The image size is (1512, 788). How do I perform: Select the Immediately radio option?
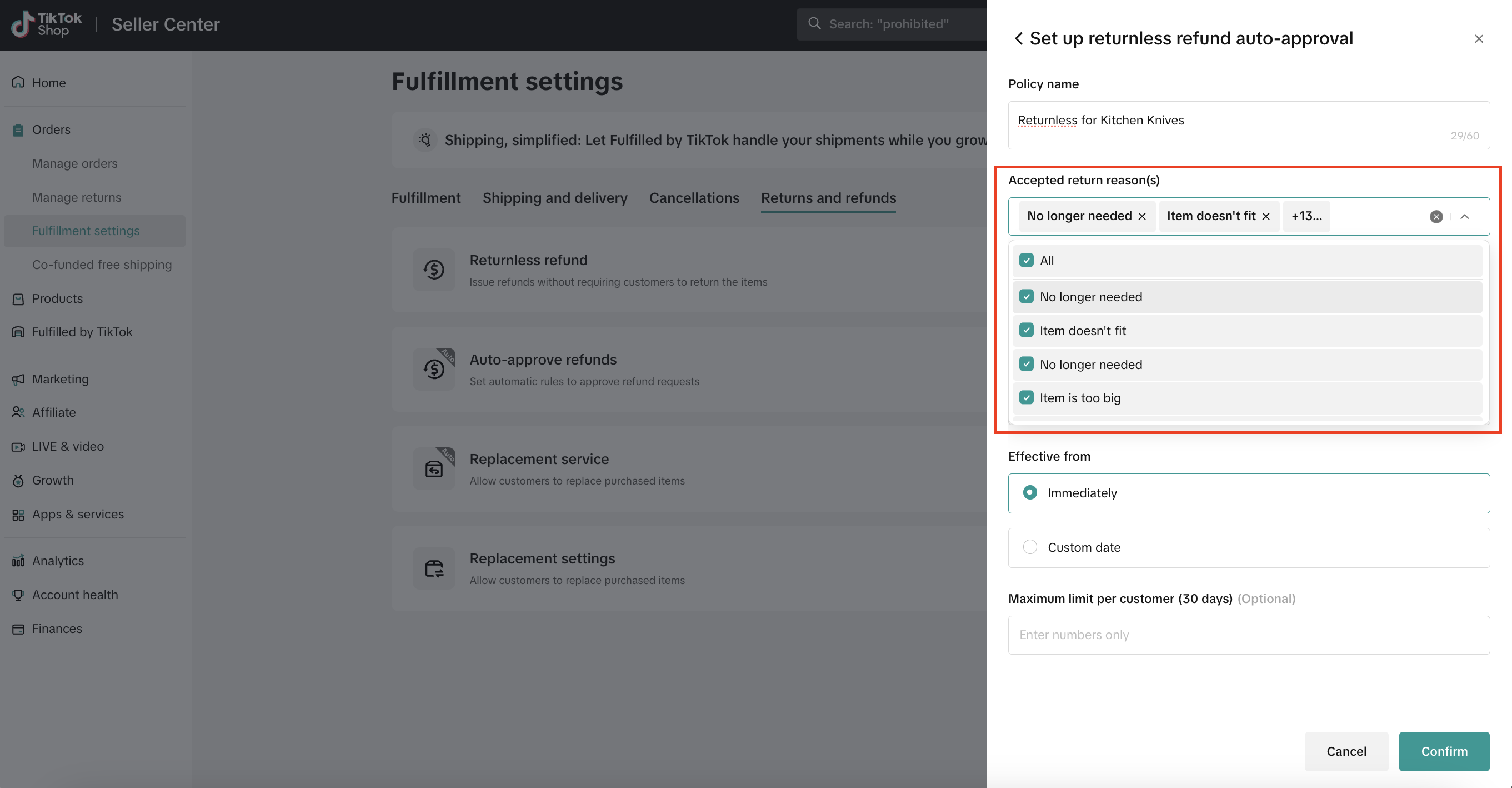[1029, 493]
